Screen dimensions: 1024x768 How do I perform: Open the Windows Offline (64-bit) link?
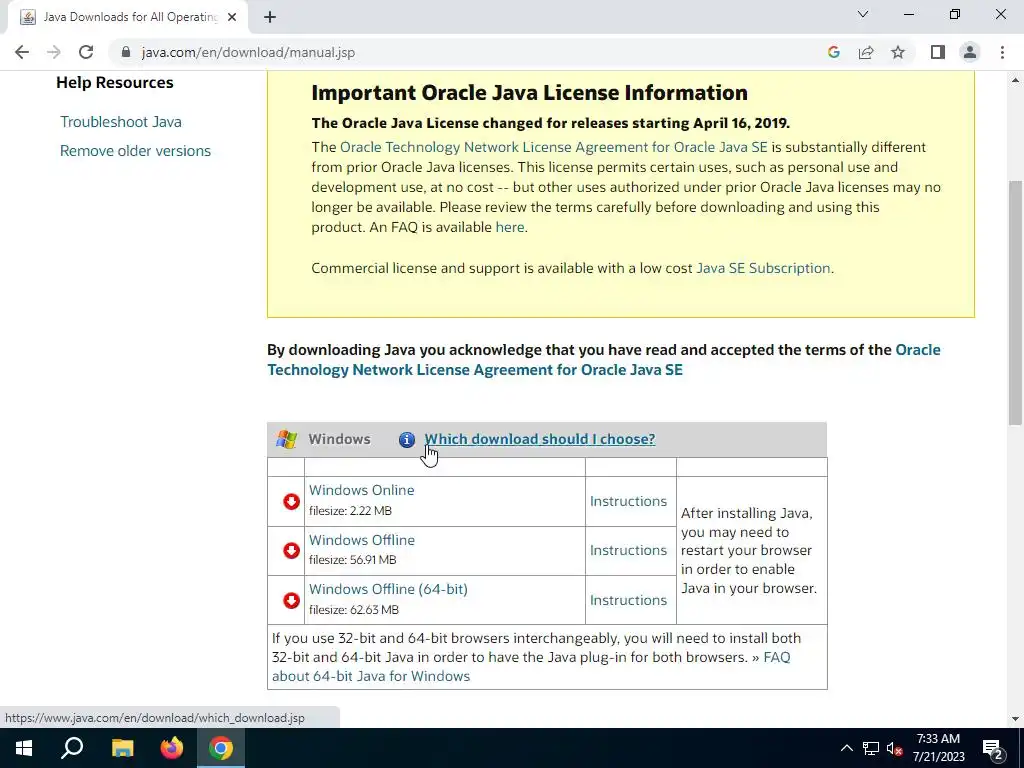point(388,589)
